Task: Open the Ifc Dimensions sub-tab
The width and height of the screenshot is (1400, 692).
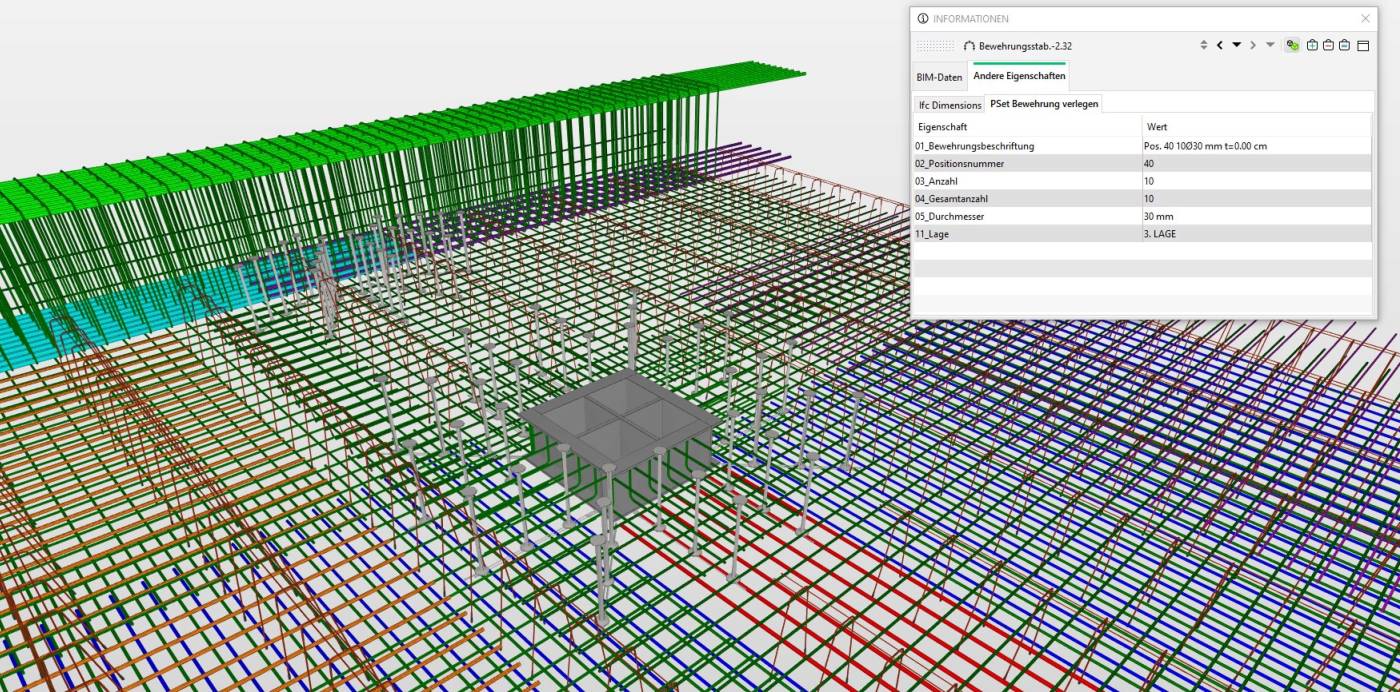Action: [x=949, y=105]
